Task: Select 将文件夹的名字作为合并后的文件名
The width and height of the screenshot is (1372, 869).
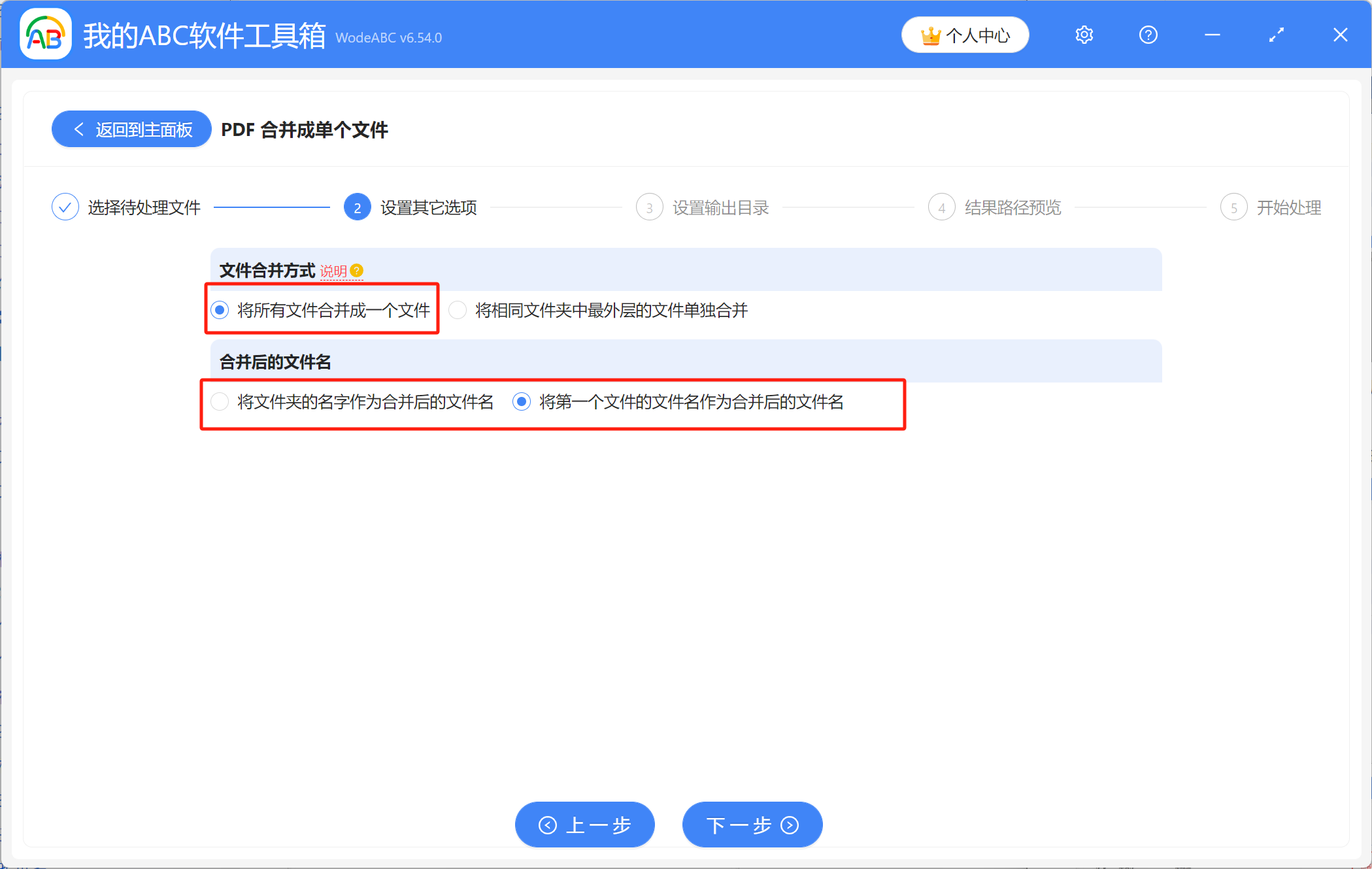Action: tap(219, 402)
